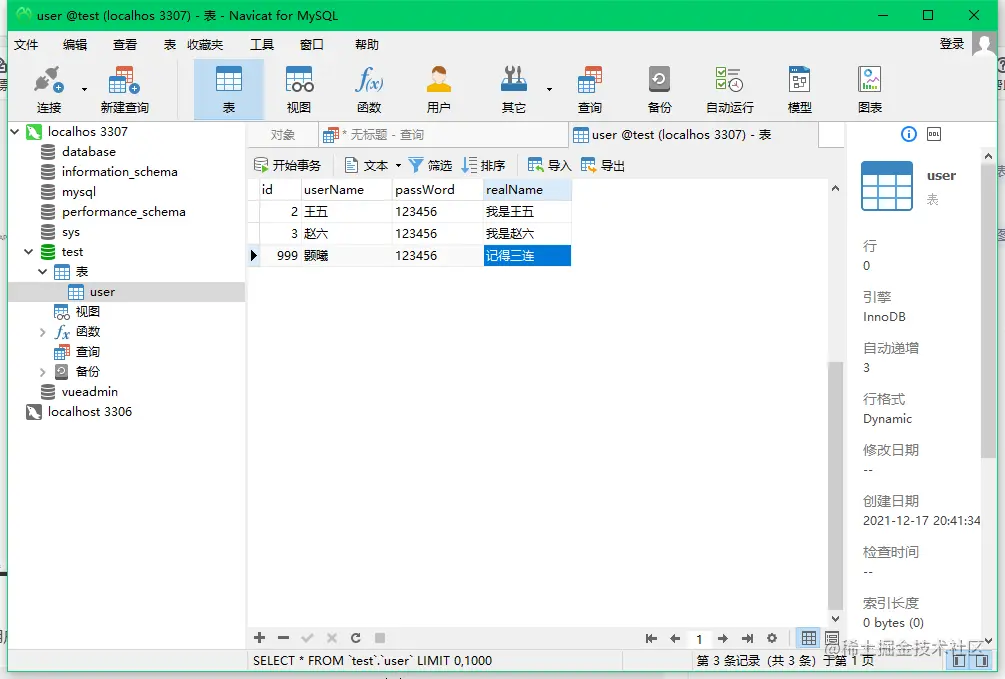
Task: Refresh the table data icon
Action: click(x=356, y=637)
